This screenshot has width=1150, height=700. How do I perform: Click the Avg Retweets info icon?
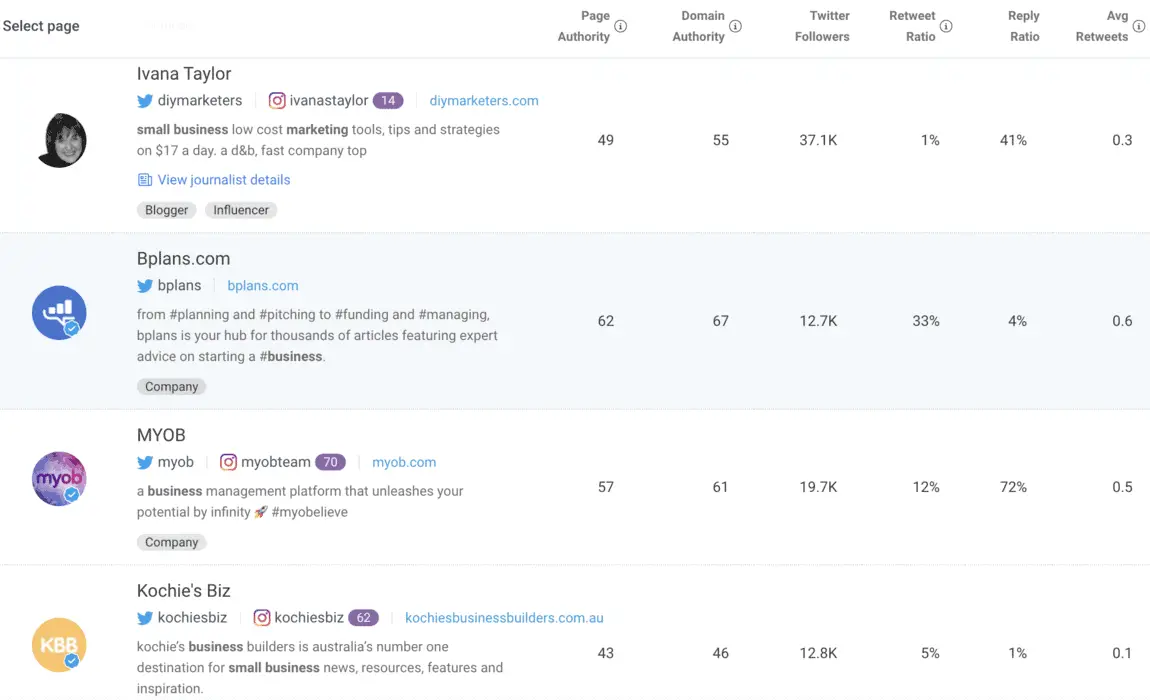tap(1138, 26)
